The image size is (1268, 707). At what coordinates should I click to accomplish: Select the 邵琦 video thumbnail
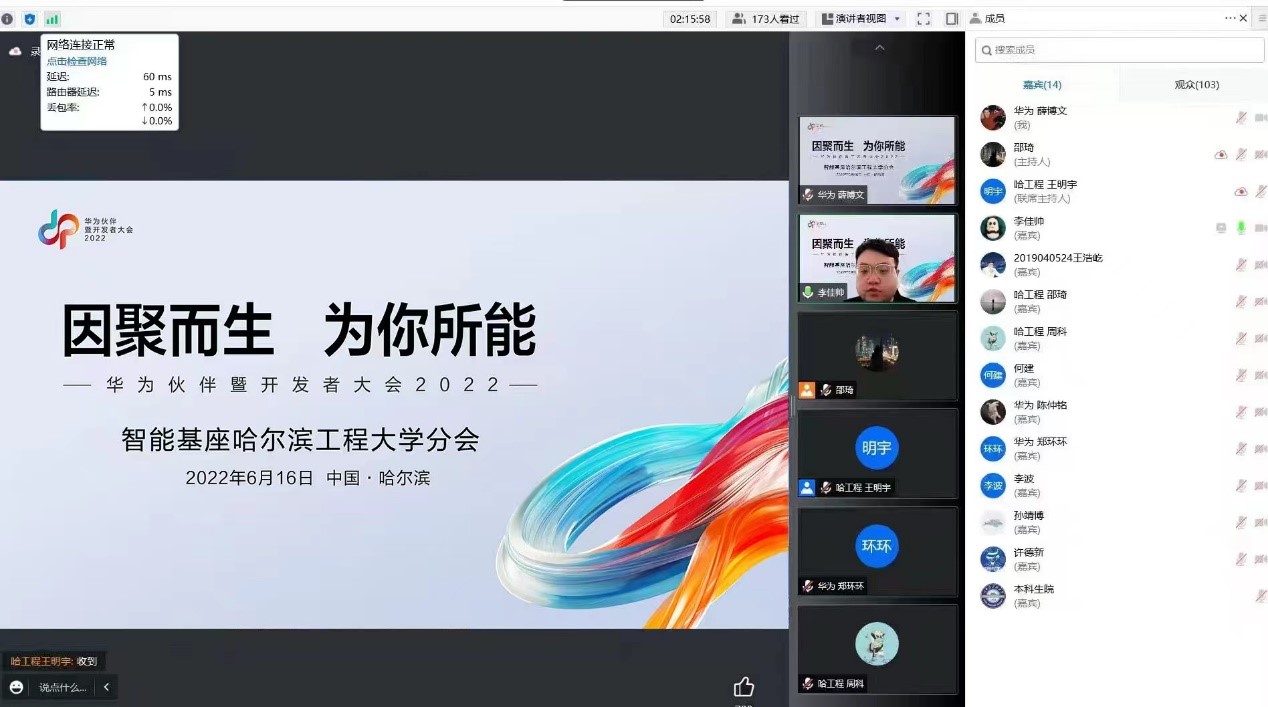tap(877, 356)
